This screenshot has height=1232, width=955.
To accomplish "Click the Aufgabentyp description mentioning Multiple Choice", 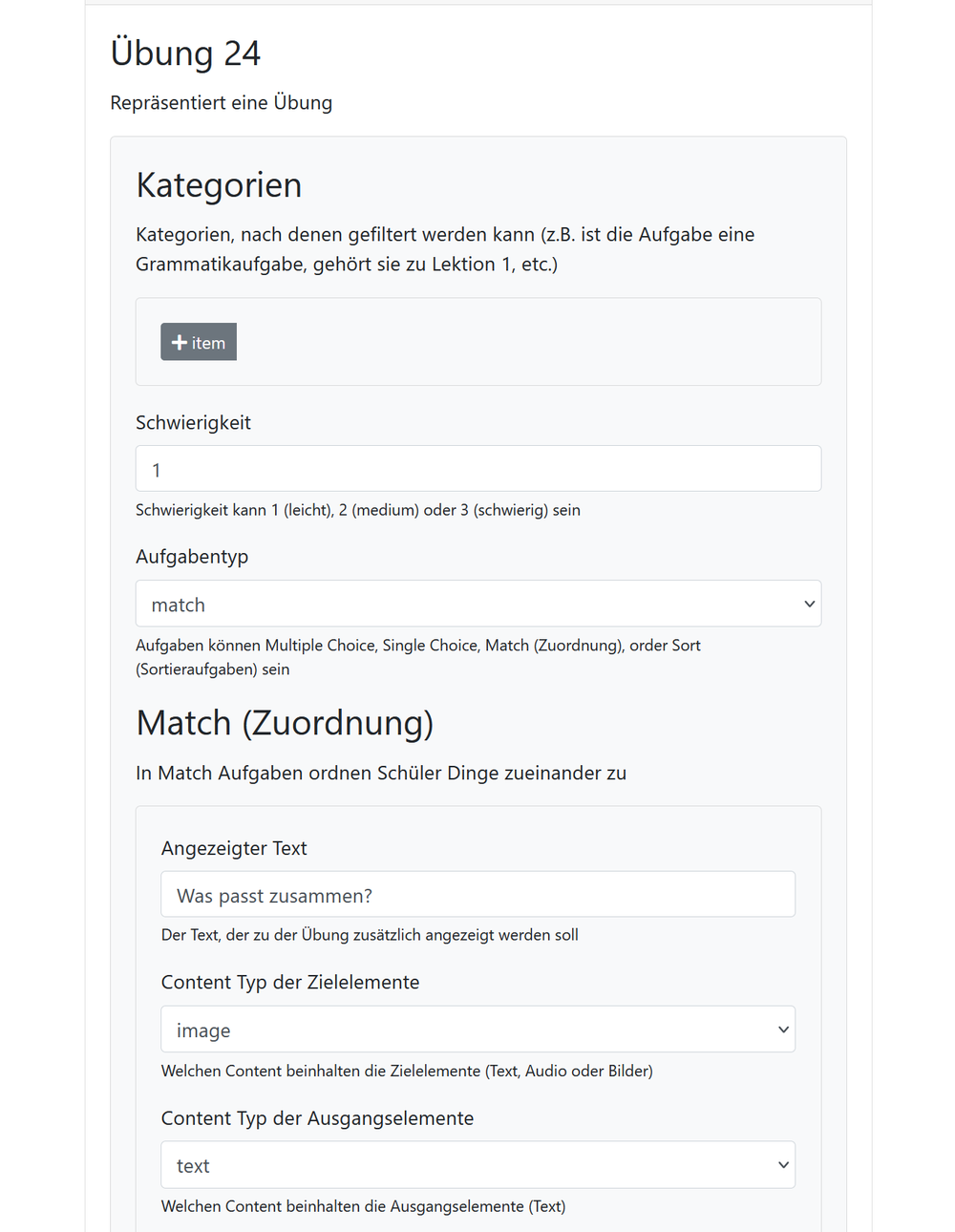I will click(x=418, y=657).
